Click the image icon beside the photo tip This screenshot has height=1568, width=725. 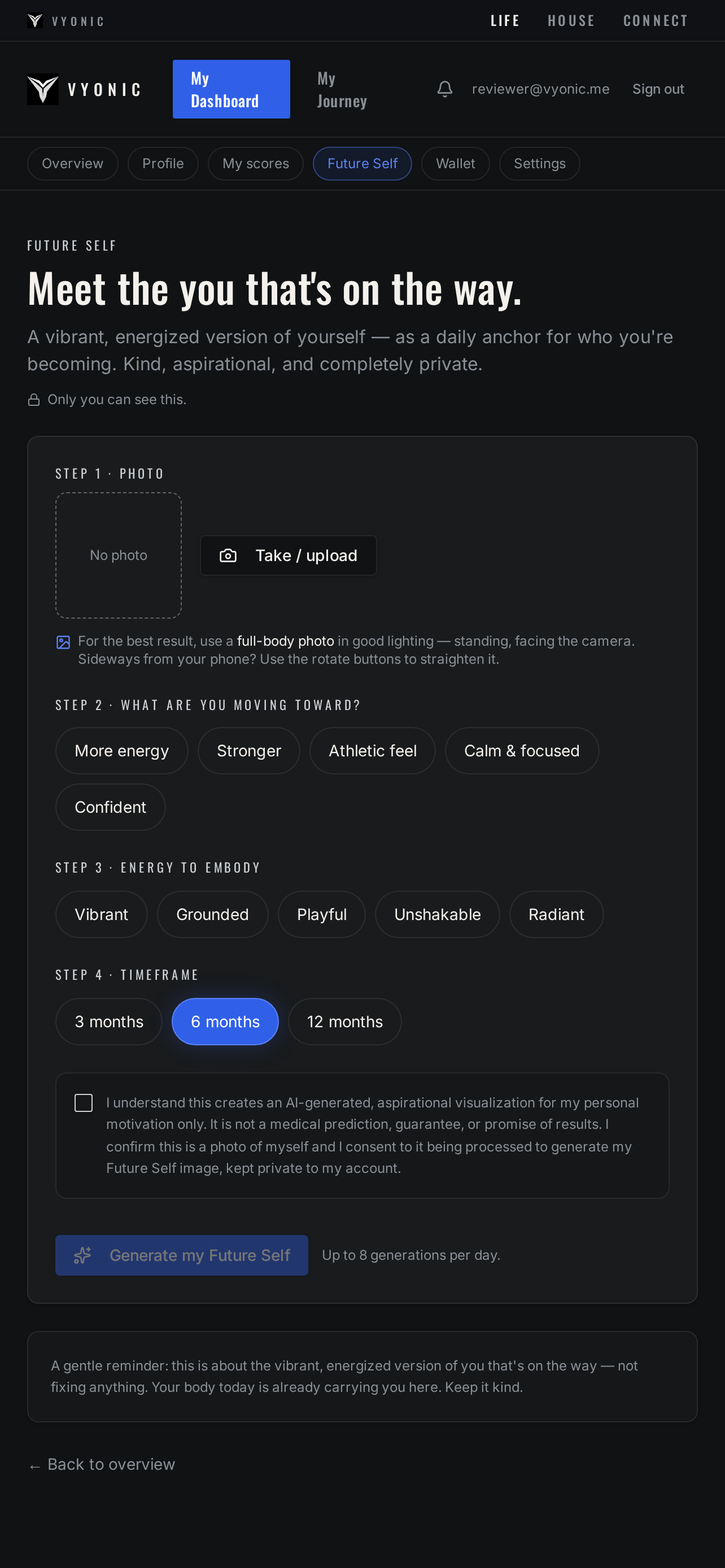pos(63,642)
